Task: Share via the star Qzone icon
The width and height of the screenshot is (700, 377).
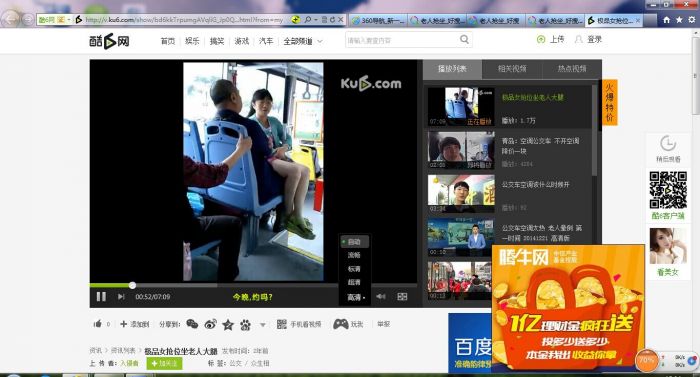Action: click(228, 325)
